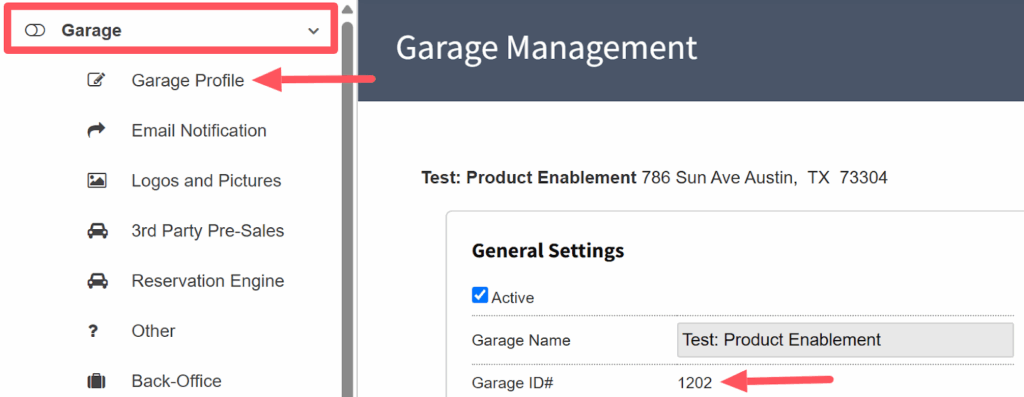This screenshot has height=397, width=1024.
Task: Click the sidebar scrollbar up arrow
Action: [347, 9]
